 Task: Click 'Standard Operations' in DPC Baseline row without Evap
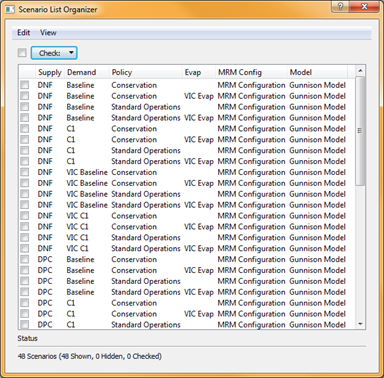pos(146,281)
